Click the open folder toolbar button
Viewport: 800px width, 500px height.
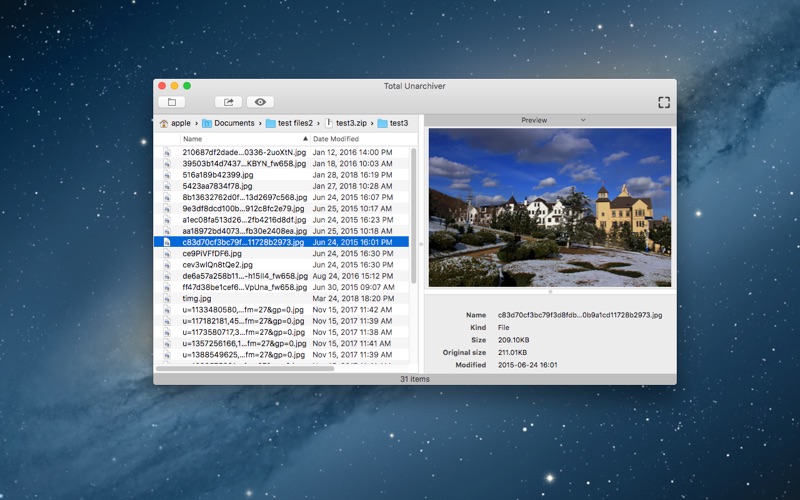coord(171,102)
